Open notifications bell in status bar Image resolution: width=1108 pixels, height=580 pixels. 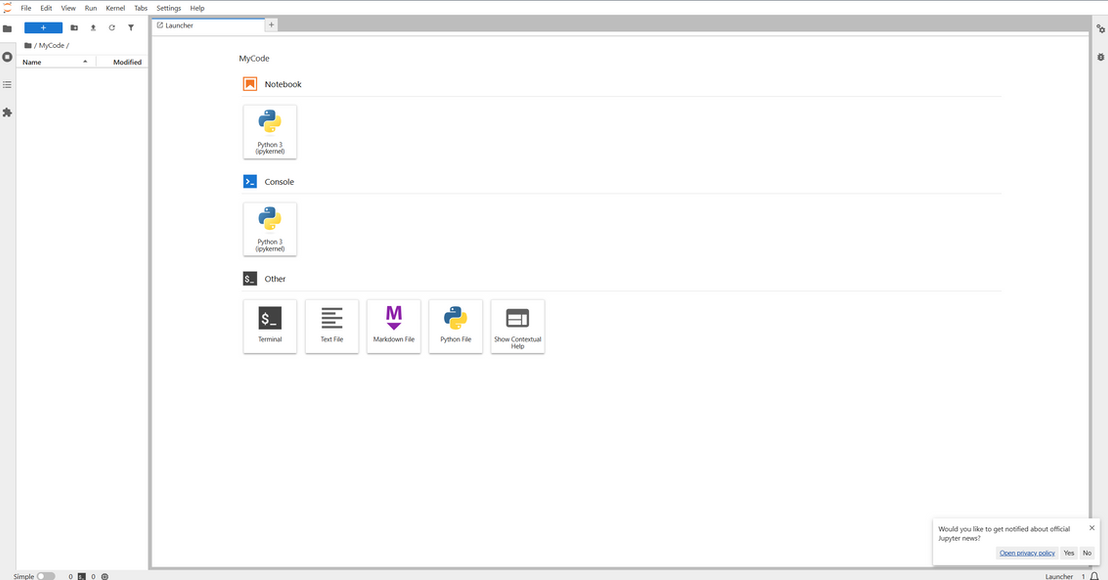1095,576
